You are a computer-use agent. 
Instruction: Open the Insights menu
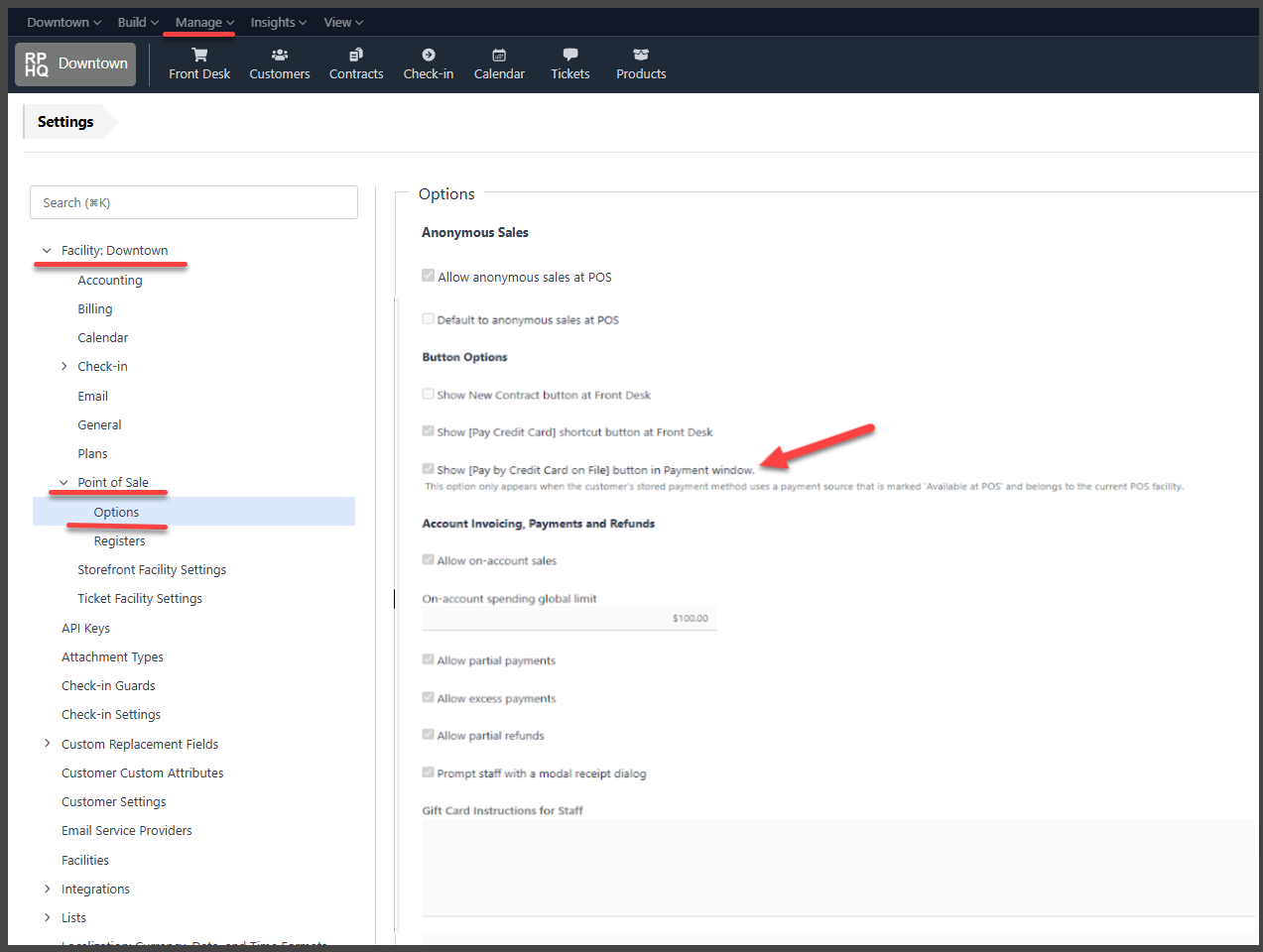point(278,23)
